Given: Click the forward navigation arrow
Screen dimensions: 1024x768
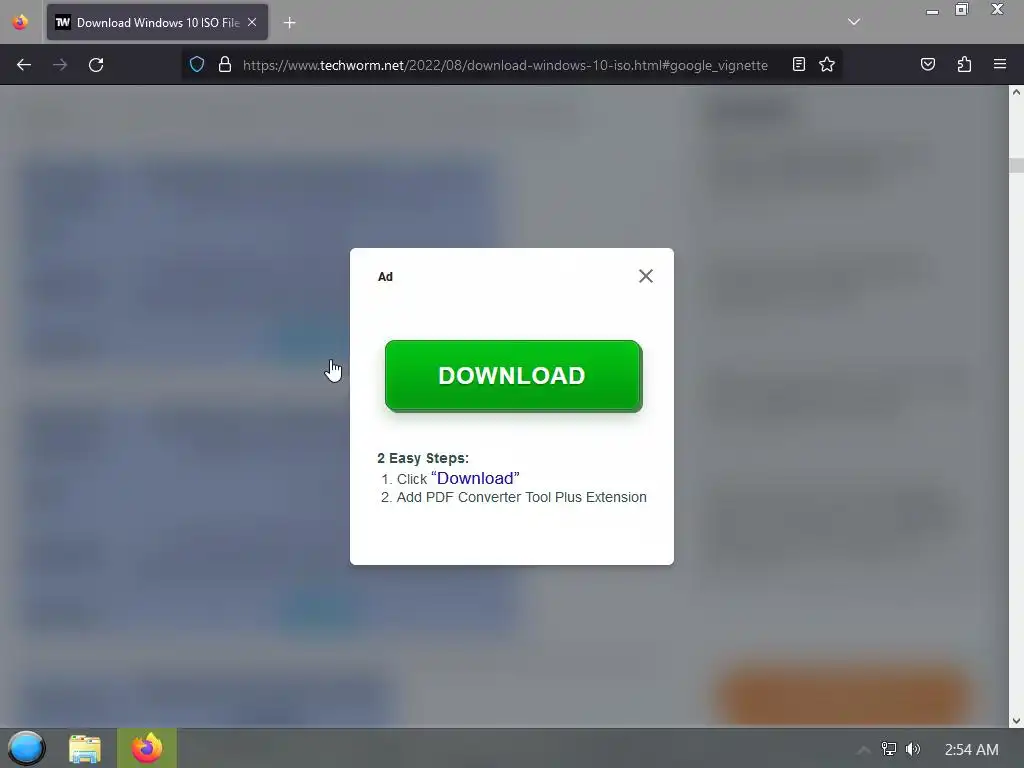Looking at the screenshot, I should [60, 65].
